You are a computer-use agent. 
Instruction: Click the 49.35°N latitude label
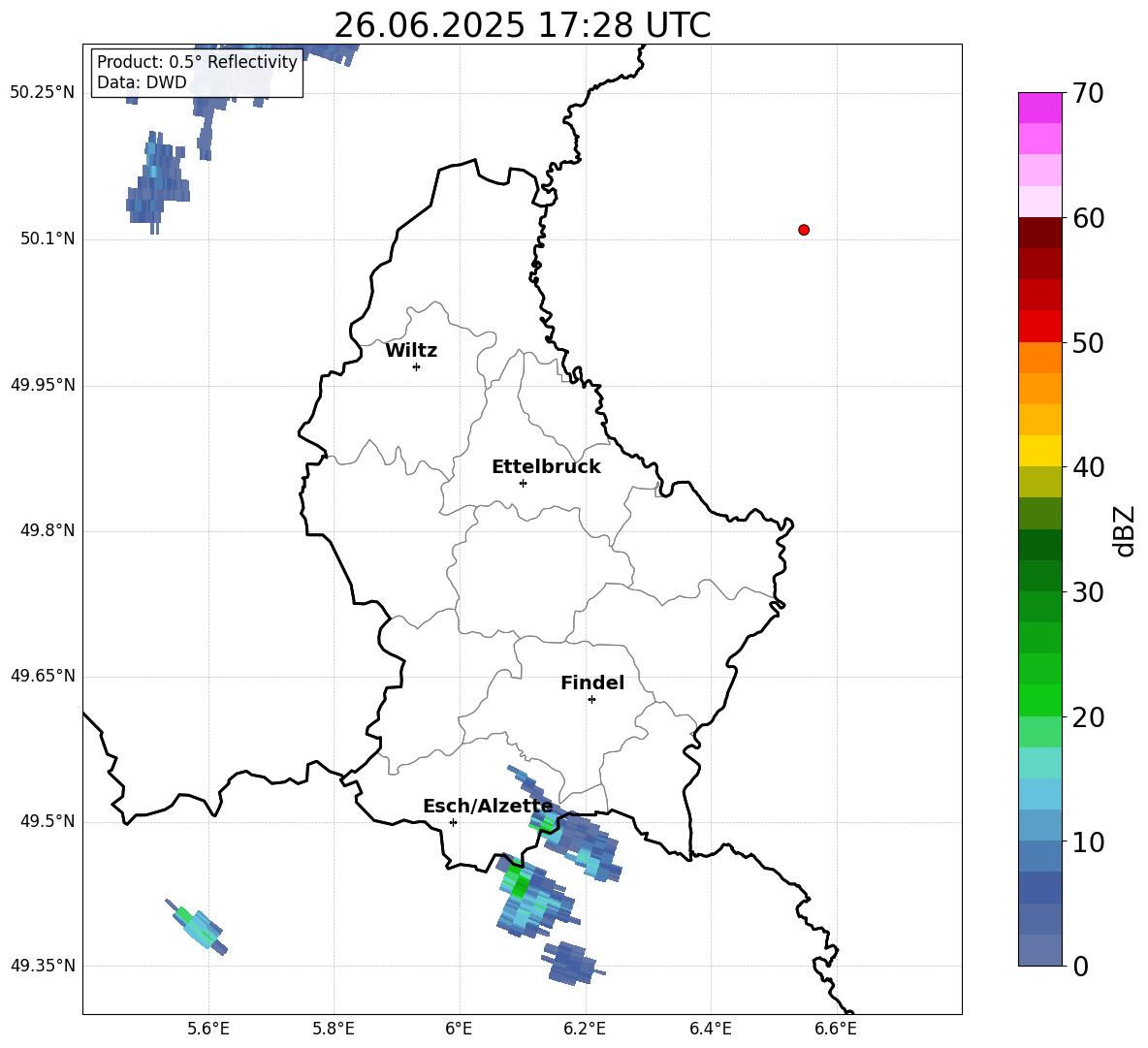click(x=43, y=966)
